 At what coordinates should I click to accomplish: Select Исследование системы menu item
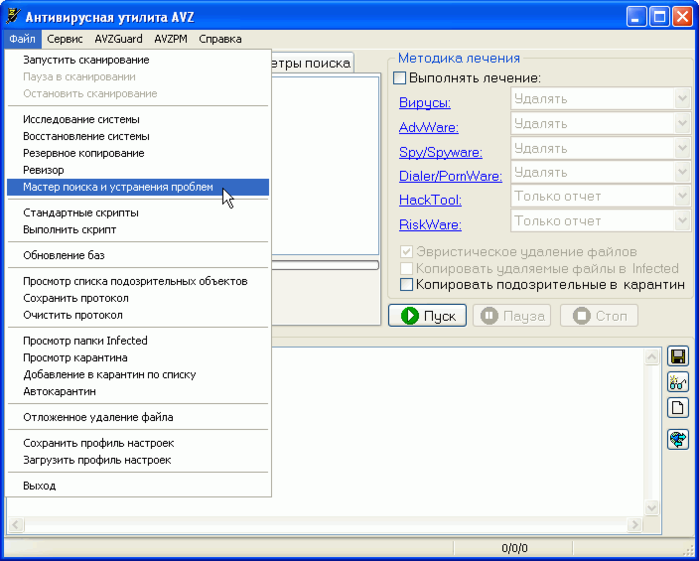tap(138, 120)
